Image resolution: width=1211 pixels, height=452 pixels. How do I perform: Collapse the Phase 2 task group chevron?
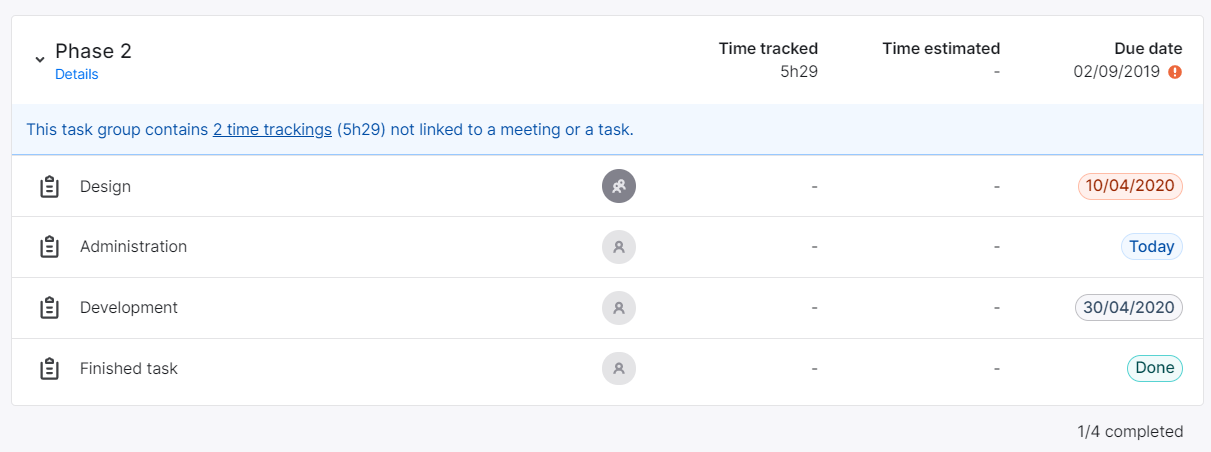[40, 60]
